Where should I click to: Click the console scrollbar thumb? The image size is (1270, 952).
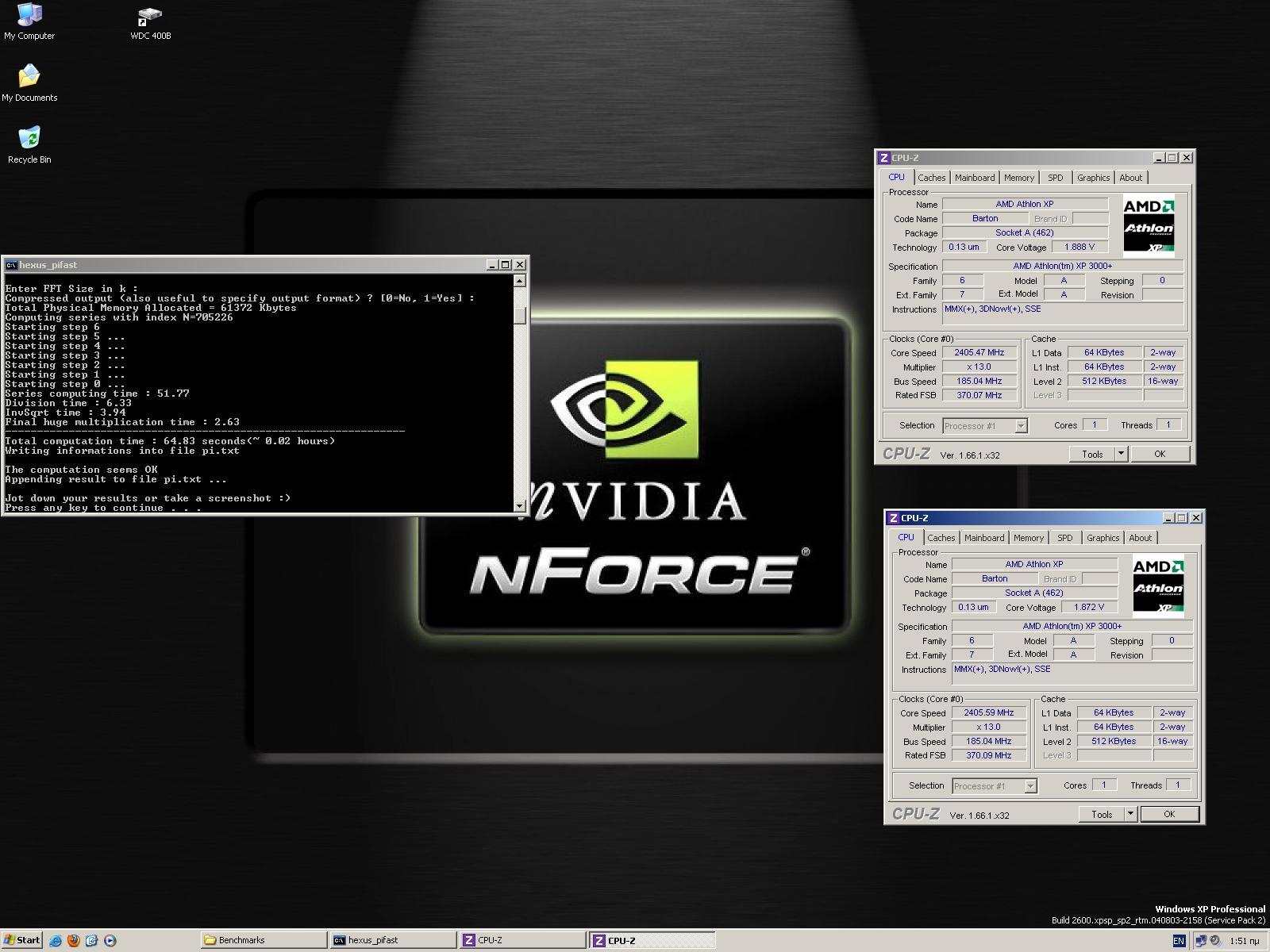[x=520, y=315]
